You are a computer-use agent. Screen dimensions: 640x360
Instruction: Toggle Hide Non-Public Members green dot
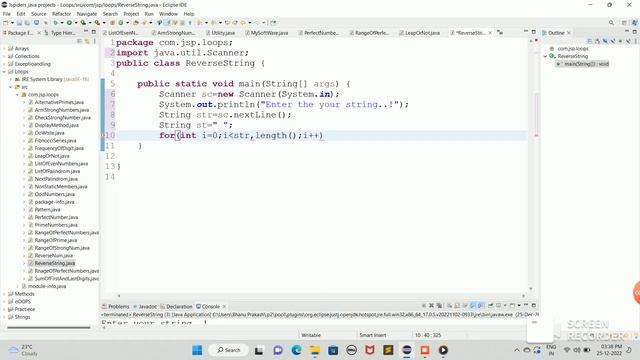[x=620, y=41]
